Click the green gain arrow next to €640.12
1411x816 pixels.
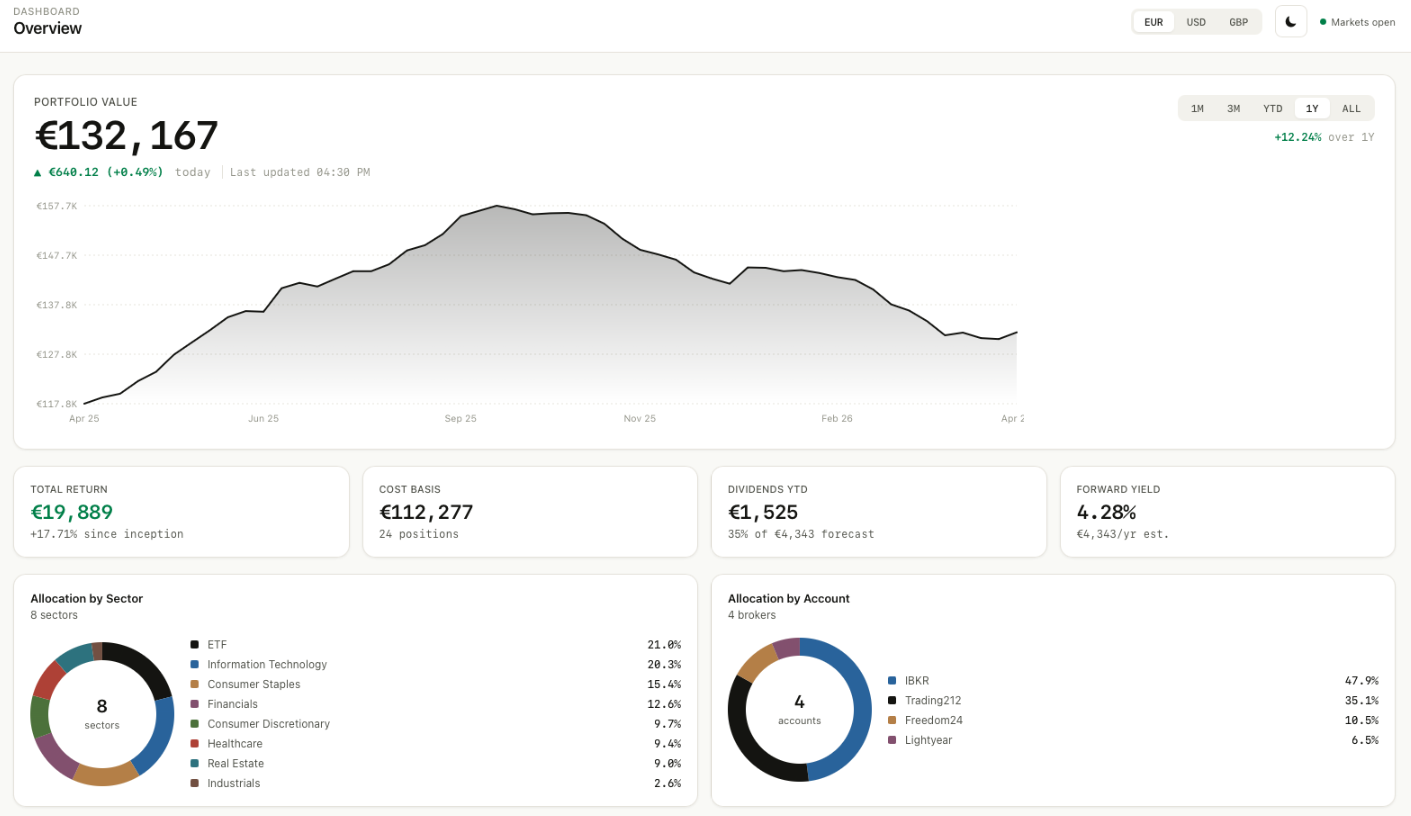pyautogui.click(x=36, y=171)
